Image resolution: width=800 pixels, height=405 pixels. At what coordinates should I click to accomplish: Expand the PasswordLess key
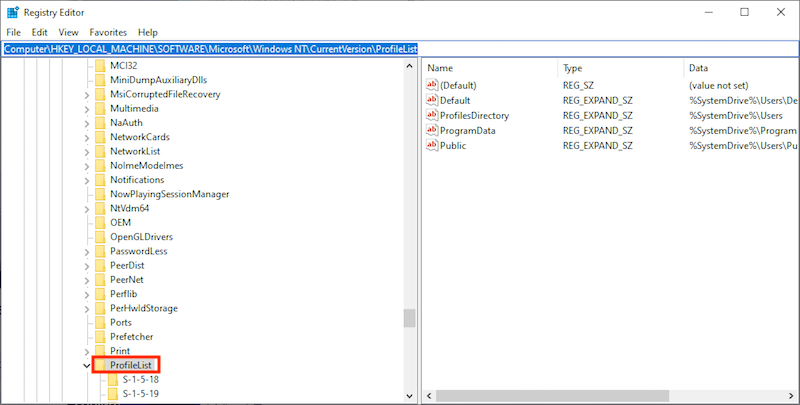coord(87,252)
